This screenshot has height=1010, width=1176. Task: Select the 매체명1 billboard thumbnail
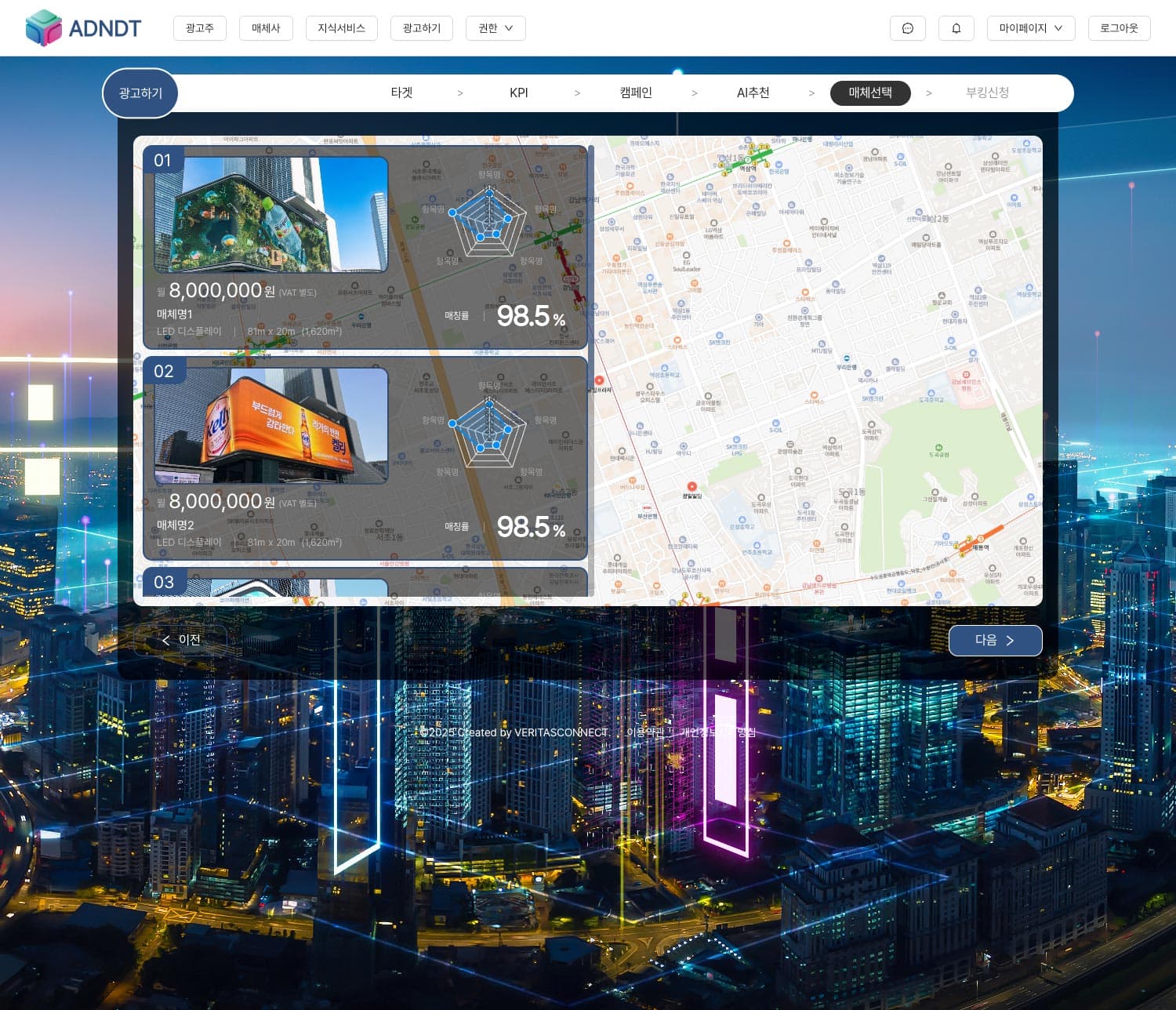[x=271, y=215]
